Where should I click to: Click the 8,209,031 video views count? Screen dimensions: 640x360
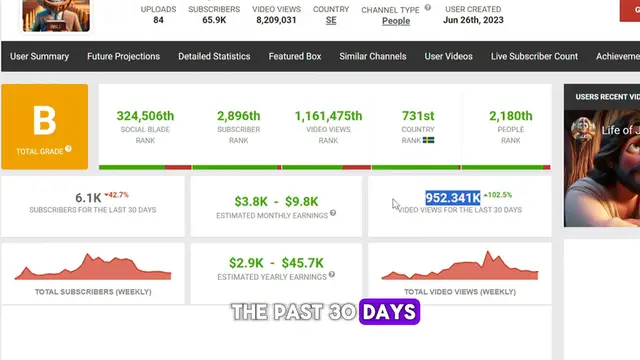[x=276, y=20]
